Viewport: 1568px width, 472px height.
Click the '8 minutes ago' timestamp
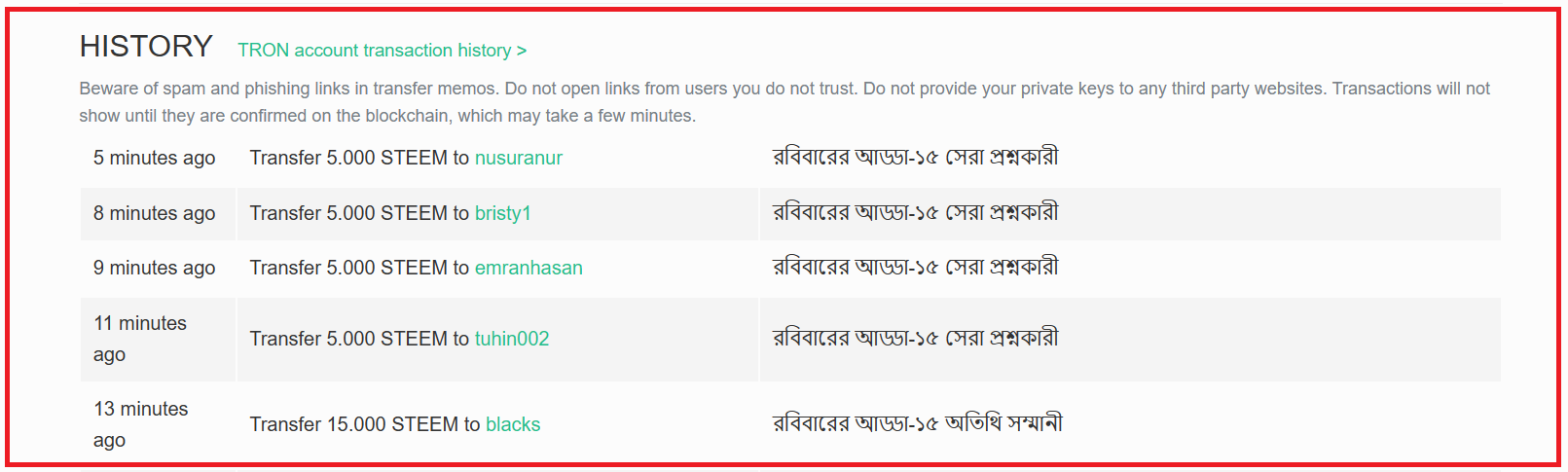(155, 213)
